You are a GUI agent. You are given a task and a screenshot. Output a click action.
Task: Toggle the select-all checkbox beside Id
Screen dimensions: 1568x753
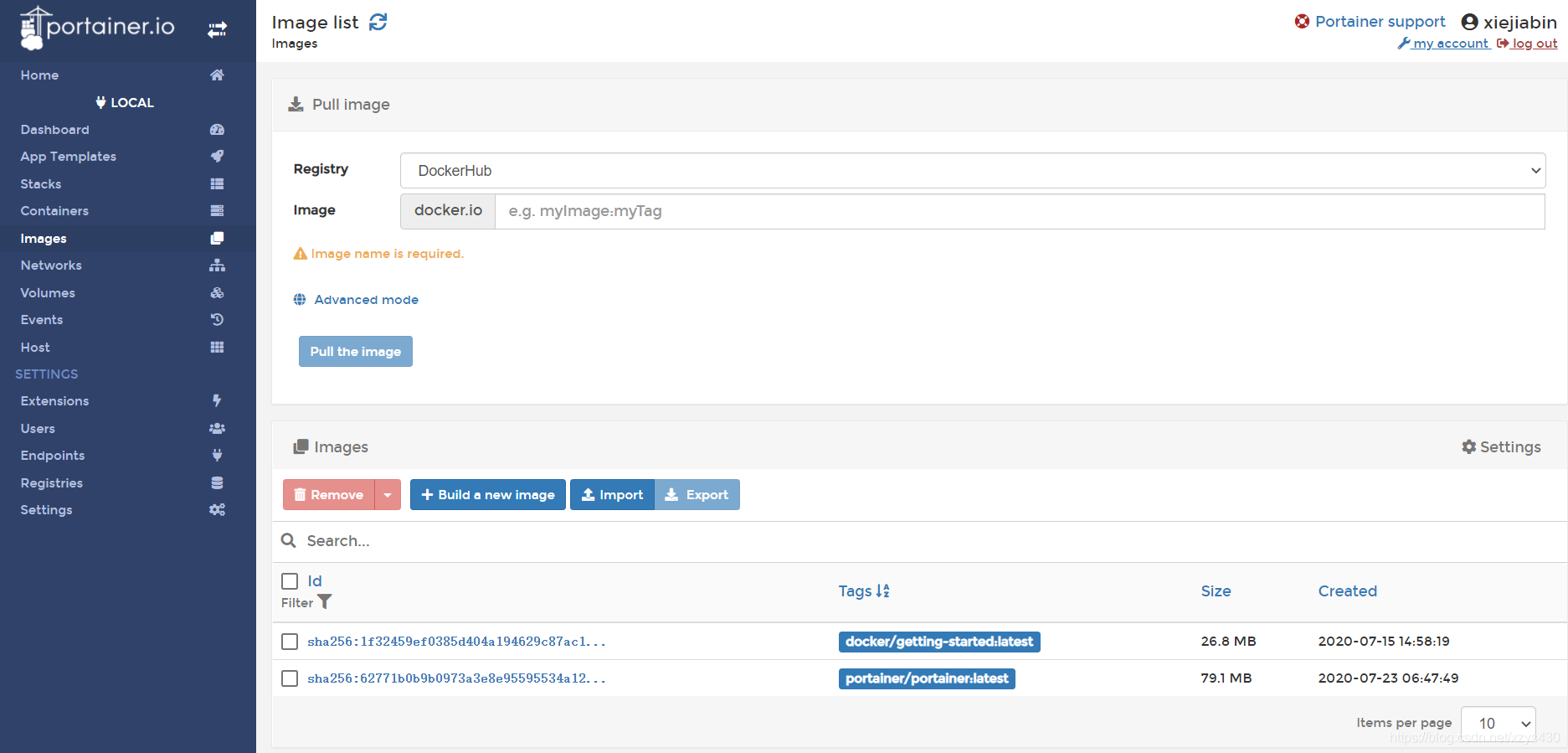290,581
